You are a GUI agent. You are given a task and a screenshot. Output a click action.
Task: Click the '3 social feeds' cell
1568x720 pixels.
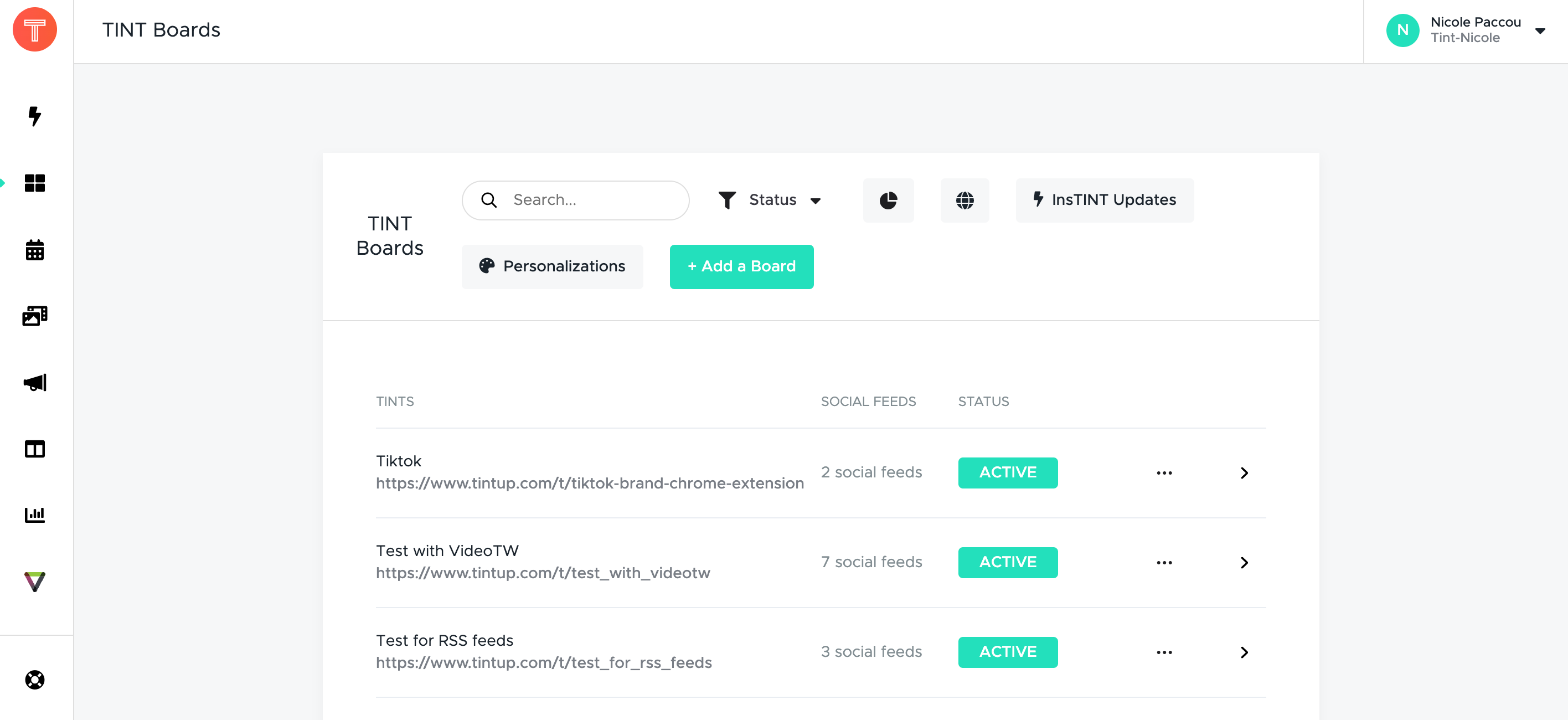click(x=871, y=651)
